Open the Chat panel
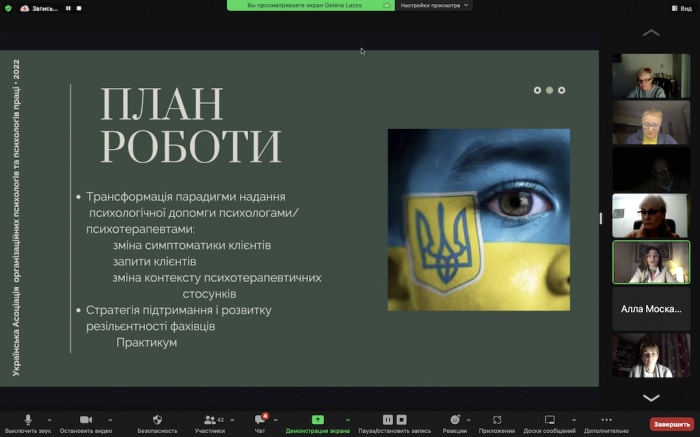This screenshot has width=700, height=437. pos(260,420)
